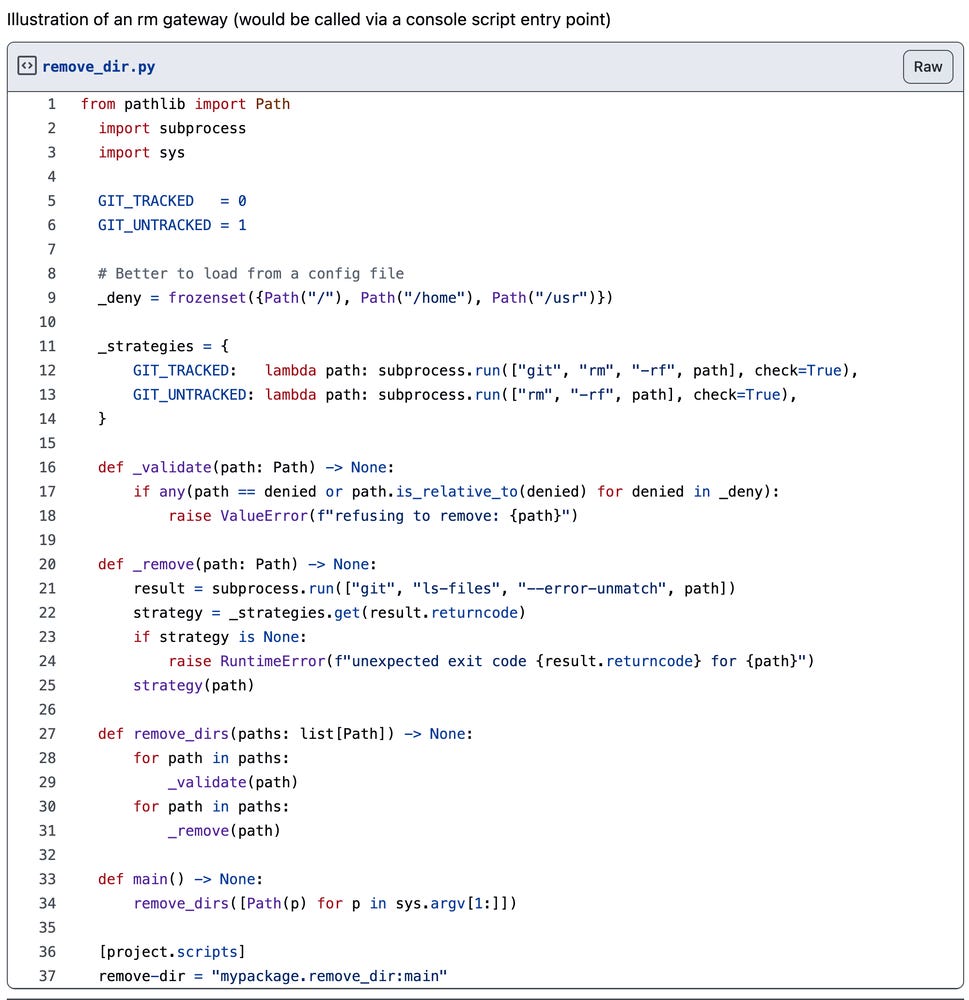Image resolution: width=969 pixels, height=1000 pixels.
Task: Click the GIT_UNTRACKED lambda line on line 13
Action: pyautogui.click(x=464, y=395)
